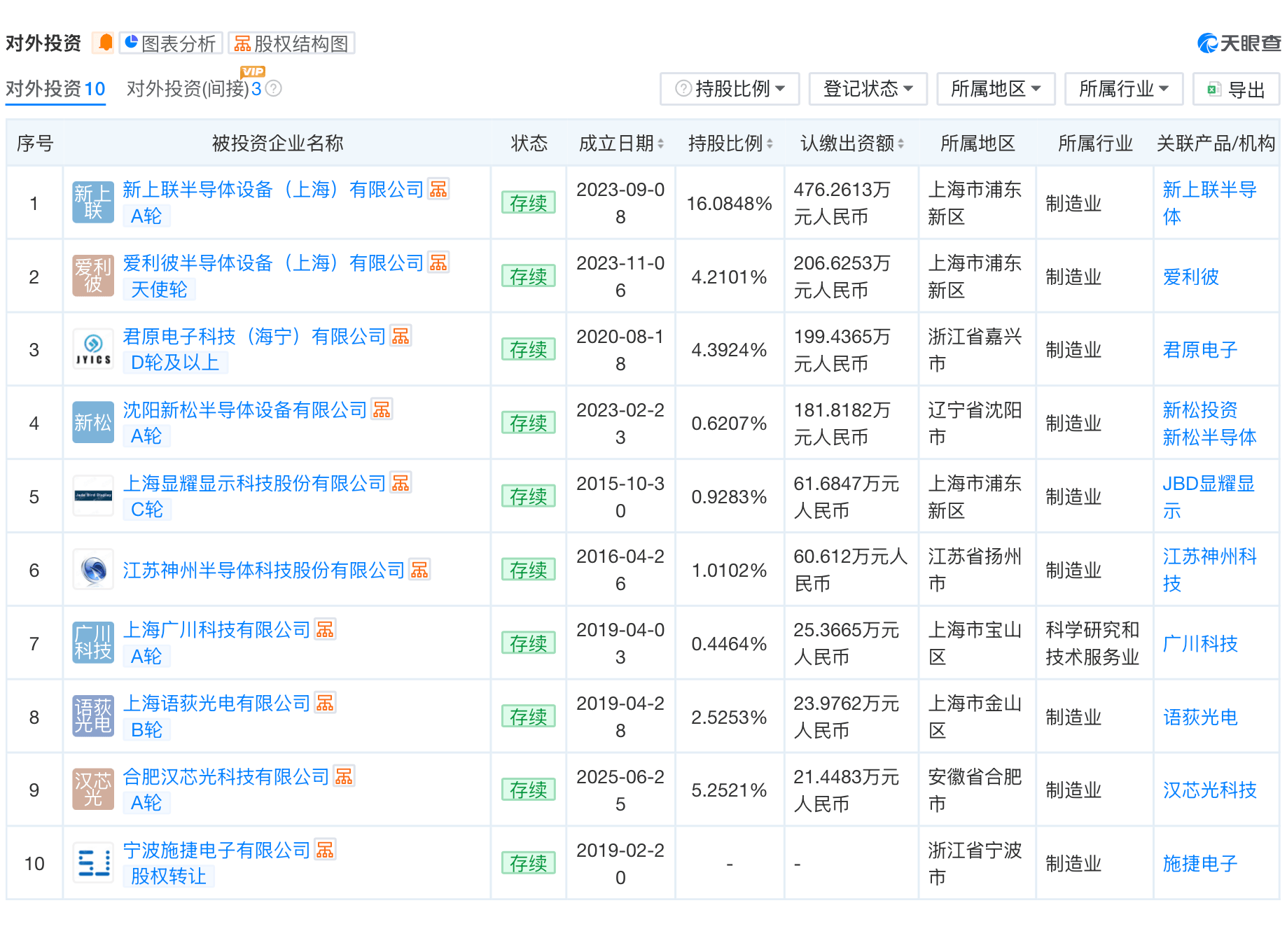The width and height of the screenshot is (1287, 952).
Task: Open related product link 语荻光电
Action: [x=1200, y=717]
